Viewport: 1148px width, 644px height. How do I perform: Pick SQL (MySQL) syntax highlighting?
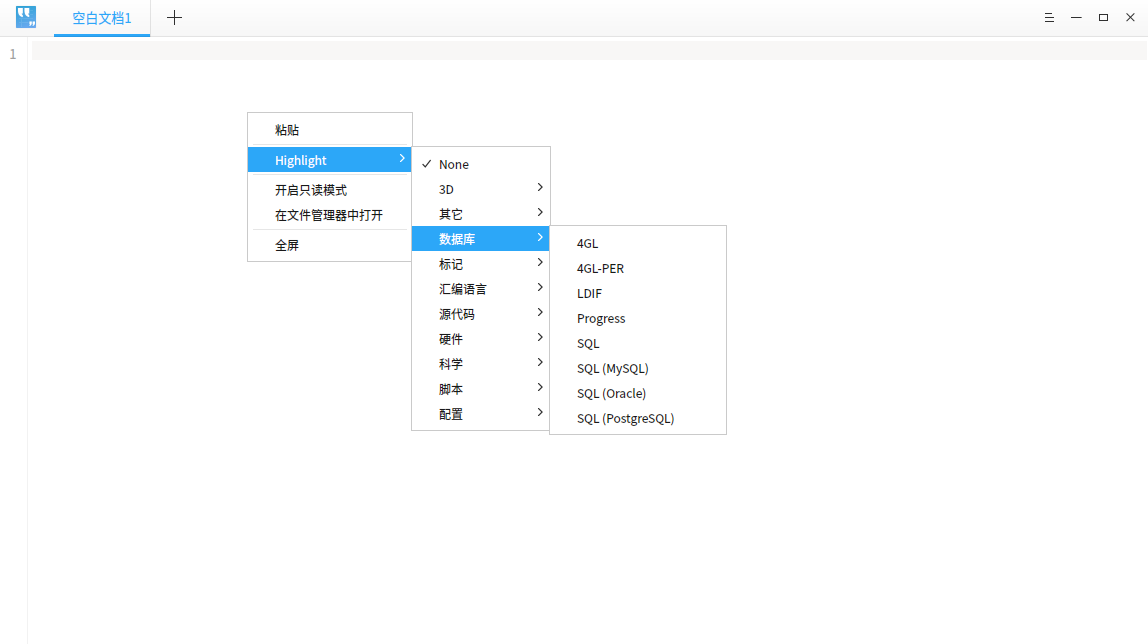coord(638,368)
